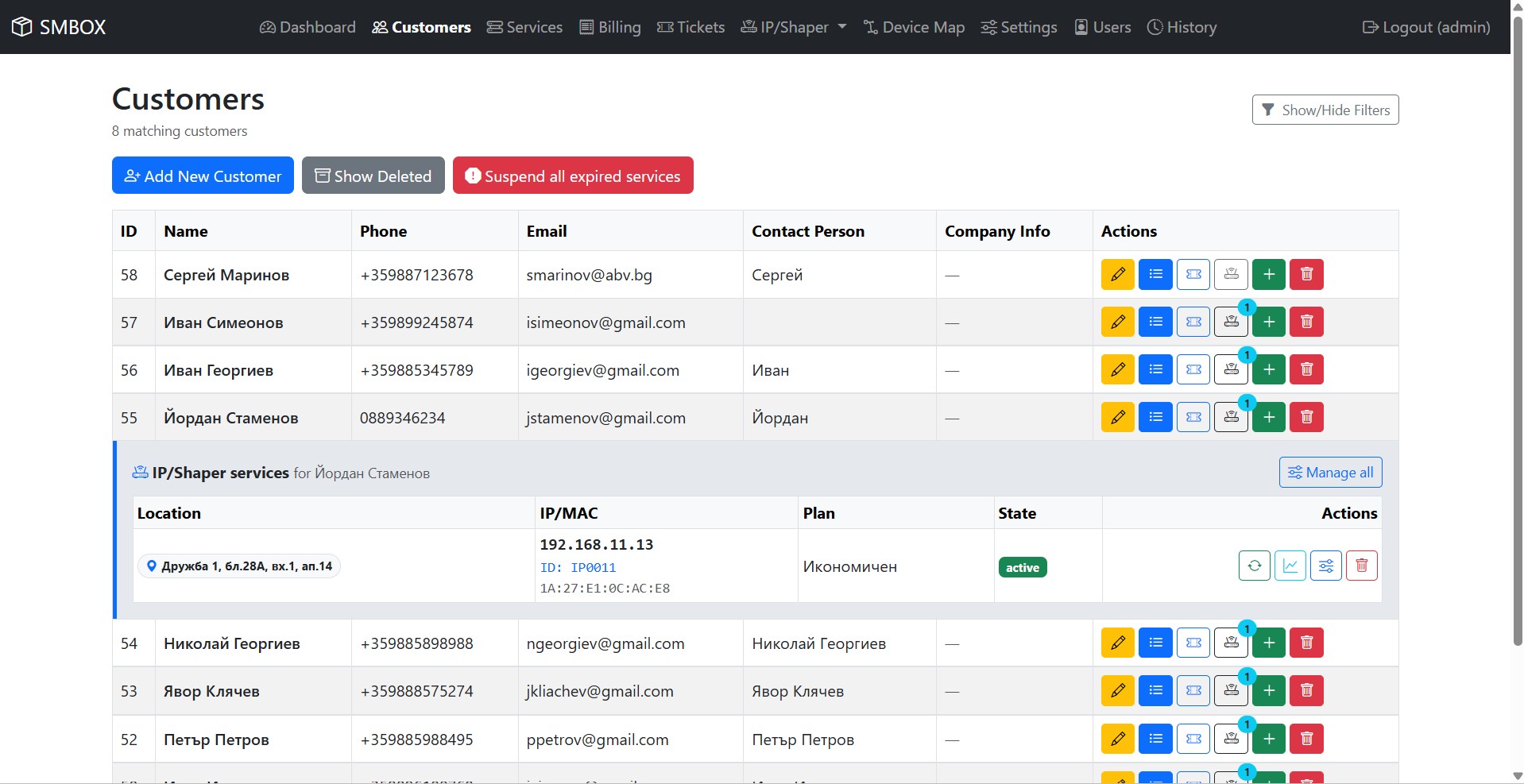Add service plus icon for Иван Георгиев
The width and height of the screenshot is (1524, 784).
(x=1268, y=369)
